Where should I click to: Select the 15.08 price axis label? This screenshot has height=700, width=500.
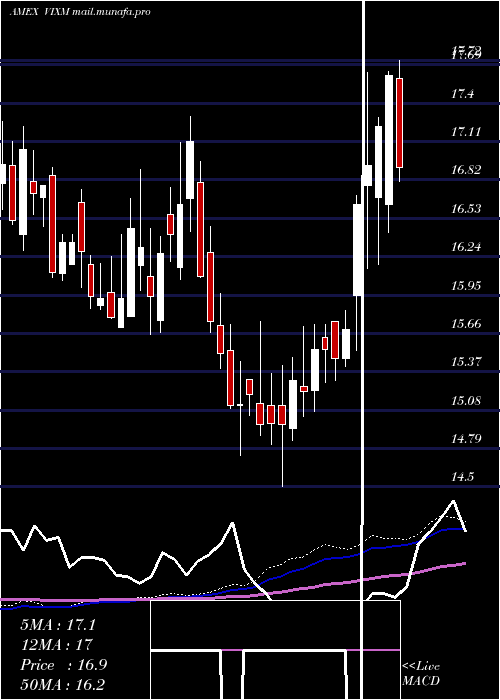[x=466, y=400]
